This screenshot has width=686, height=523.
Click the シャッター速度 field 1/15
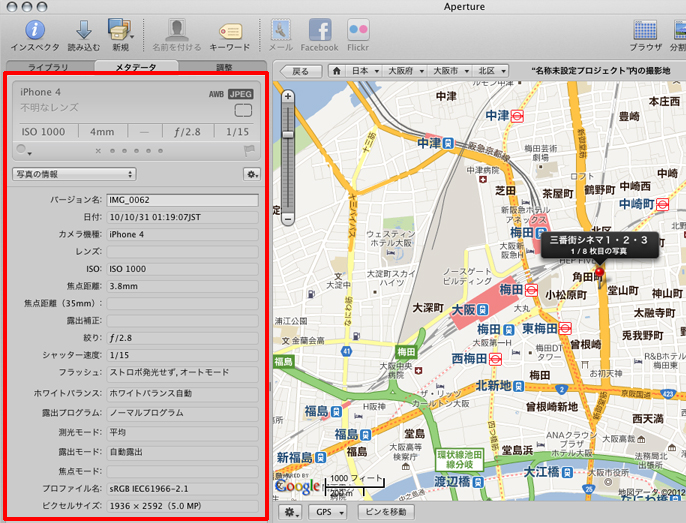[182, 355]
